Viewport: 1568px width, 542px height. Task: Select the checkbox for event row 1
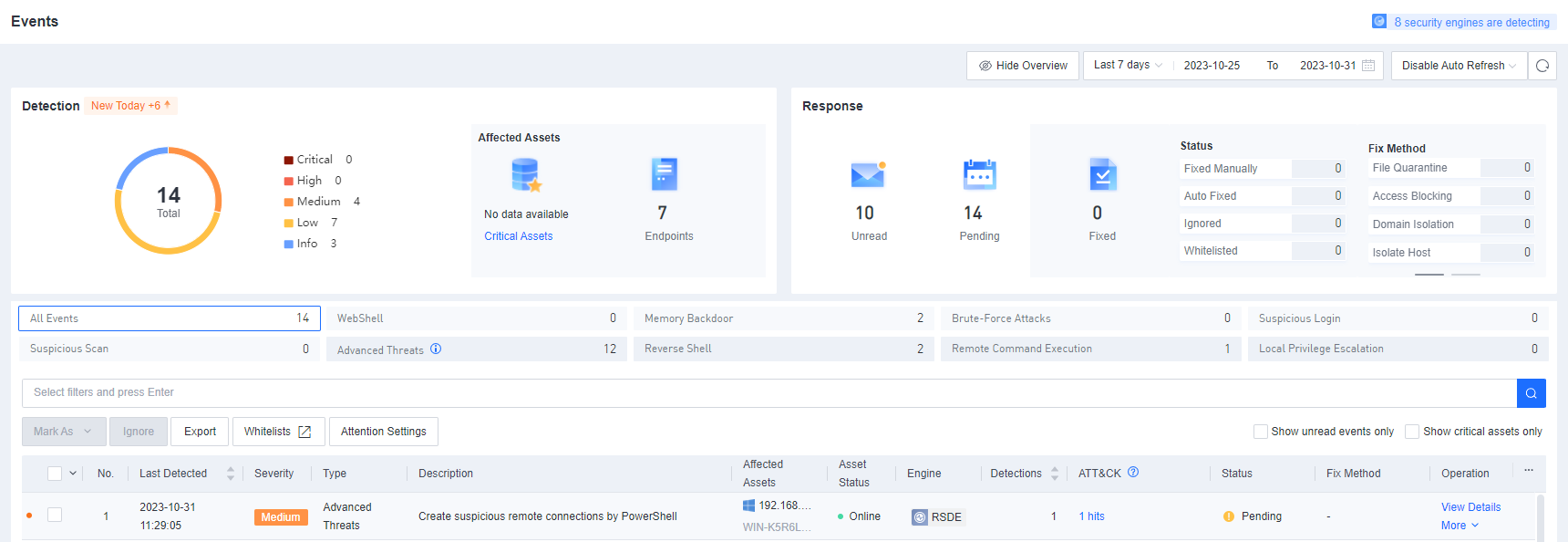(x=55, y=516)
